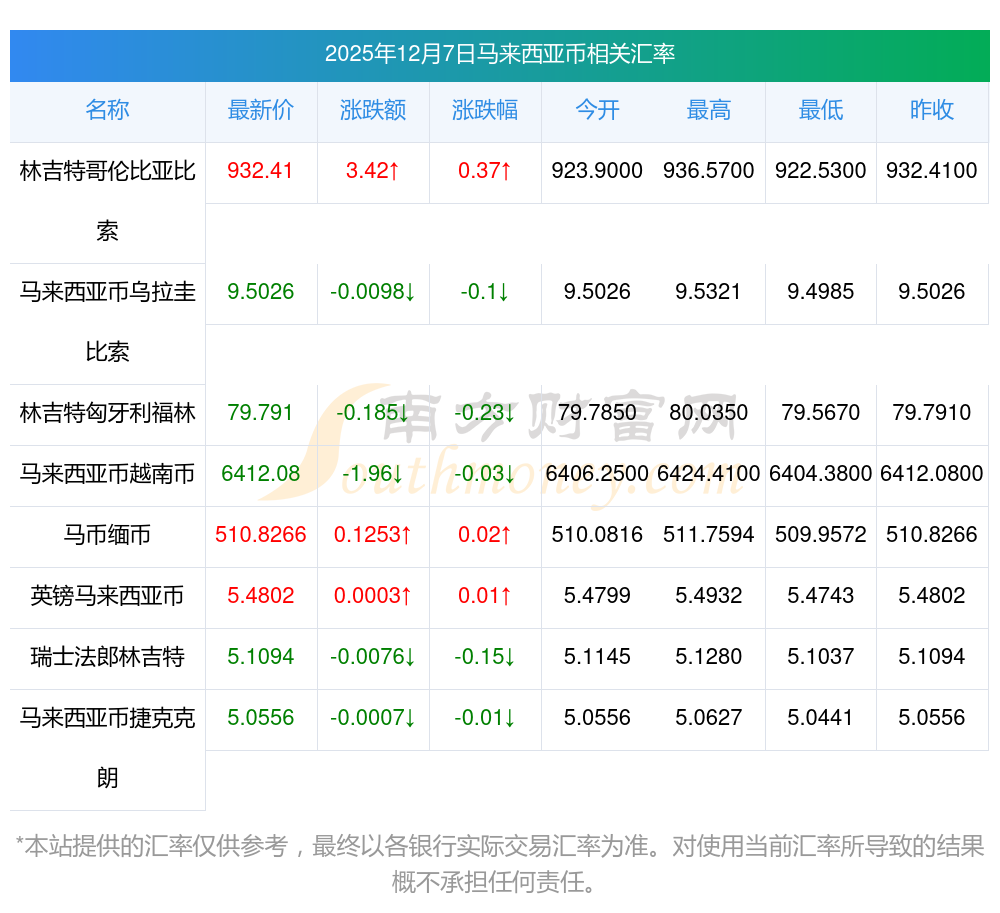
Task: Open the 林吉特匈牙利福林 row name
Action: (107, 413)
